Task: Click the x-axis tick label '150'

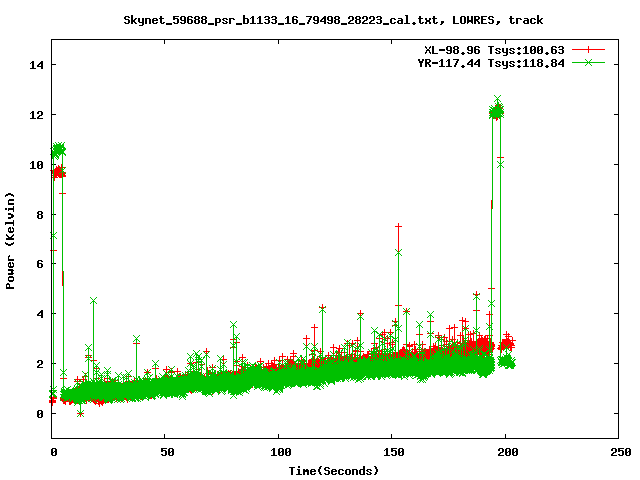Action: coord(394,452)
